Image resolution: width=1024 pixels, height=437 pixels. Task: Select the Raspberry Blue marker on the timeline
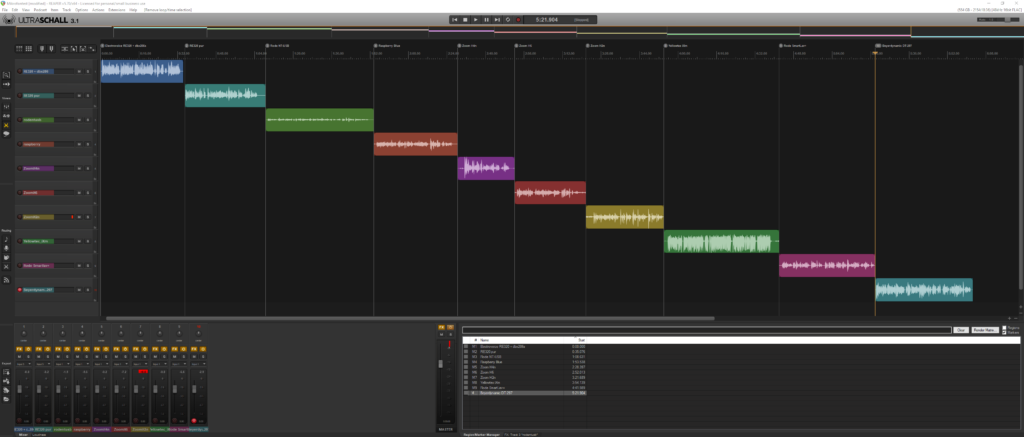pyautogui.click(x=387, y=46)
